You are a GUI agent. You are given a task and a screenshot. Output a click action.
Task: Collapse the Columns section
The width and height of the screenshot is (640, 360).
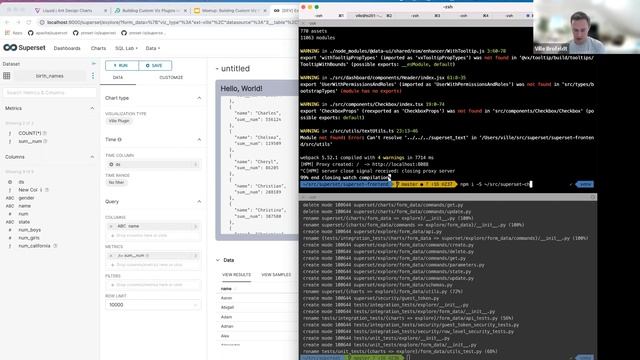pyautogui.click(x=92, y=157)
